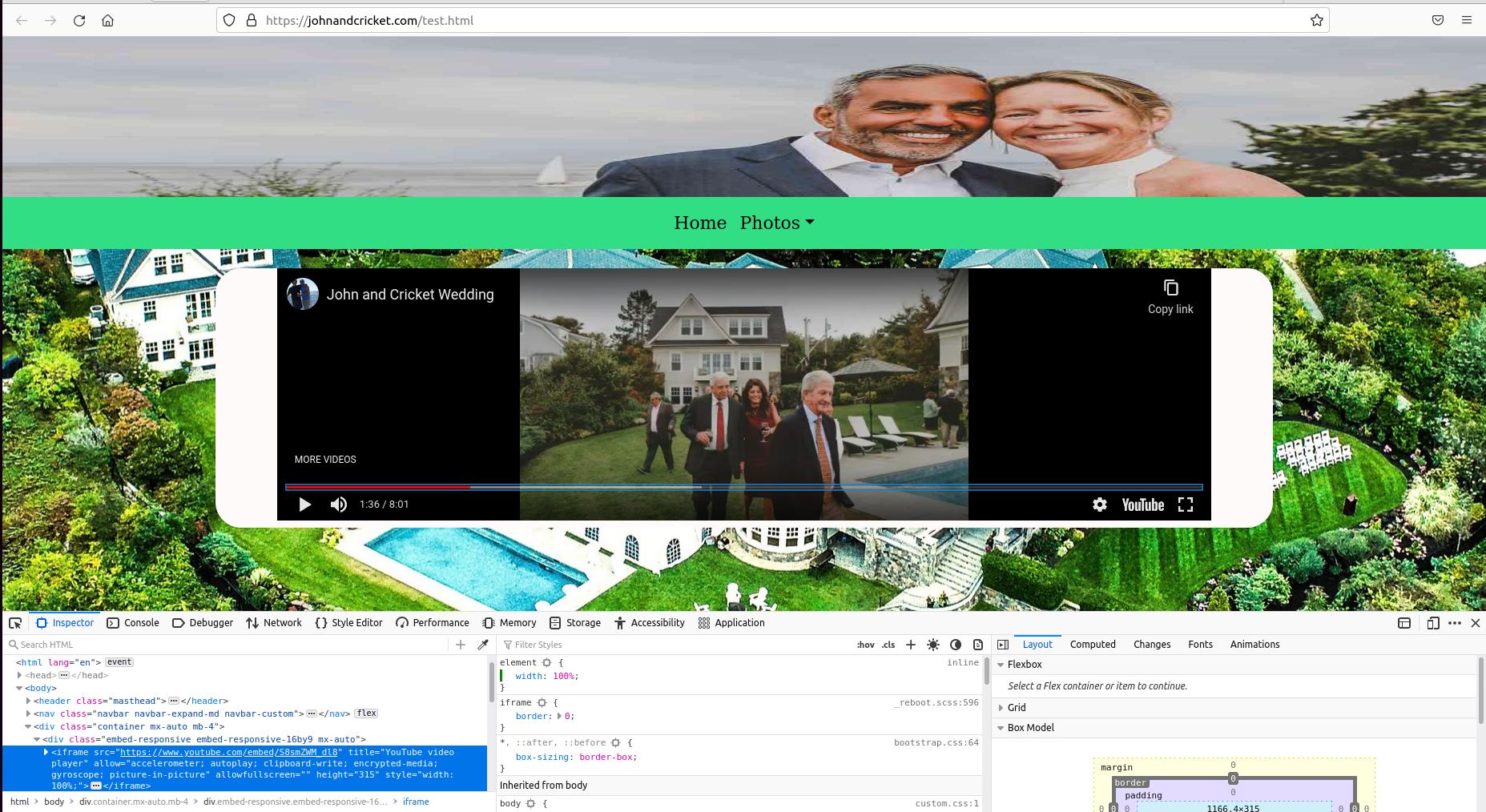Screen dimensions: 1486x812
Task: Go to the browser home page icon
Action: 107,20
